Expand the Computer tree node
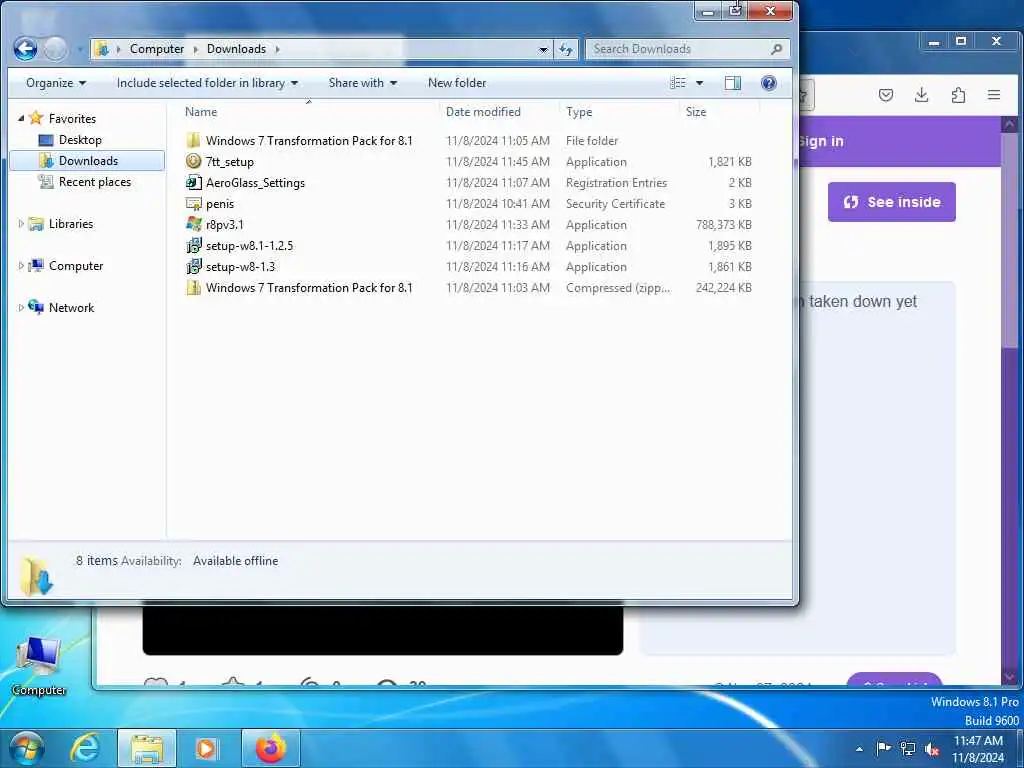This screenshot has width=1024, height=768. pyautogui.click(x=21, y=266)
